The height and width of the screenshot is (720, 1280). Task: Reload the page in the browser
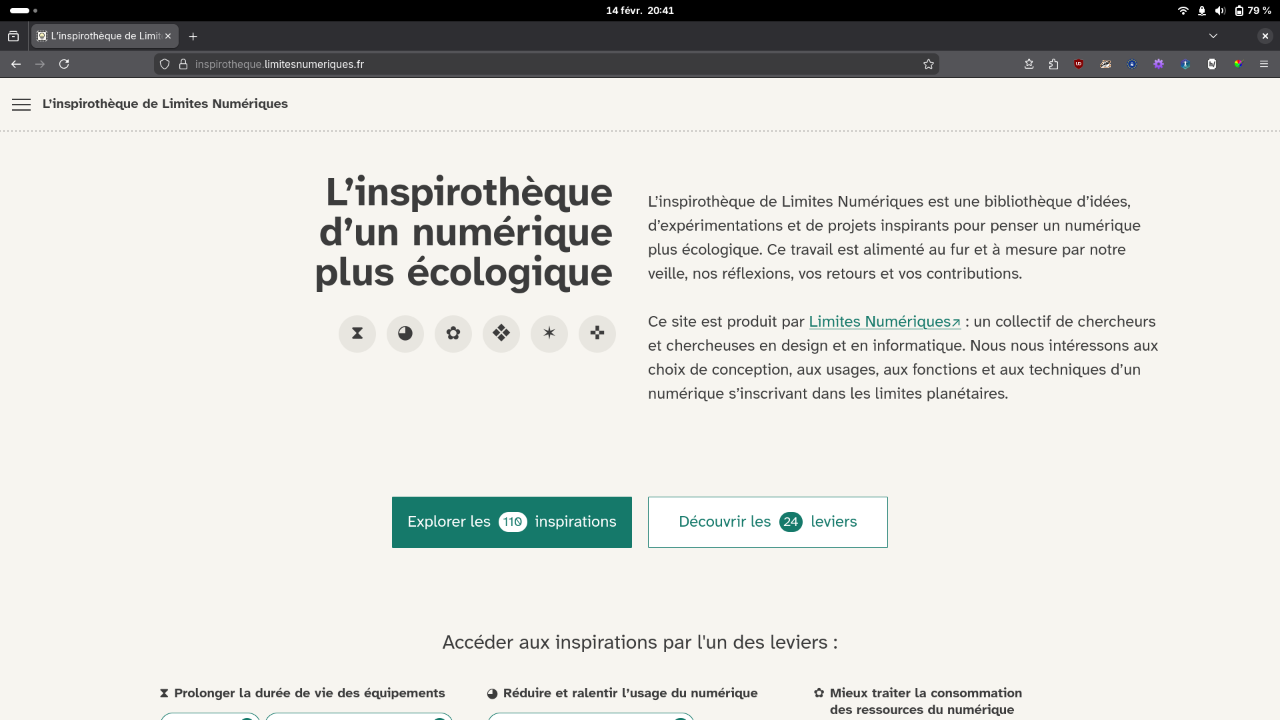coord(64,64)
